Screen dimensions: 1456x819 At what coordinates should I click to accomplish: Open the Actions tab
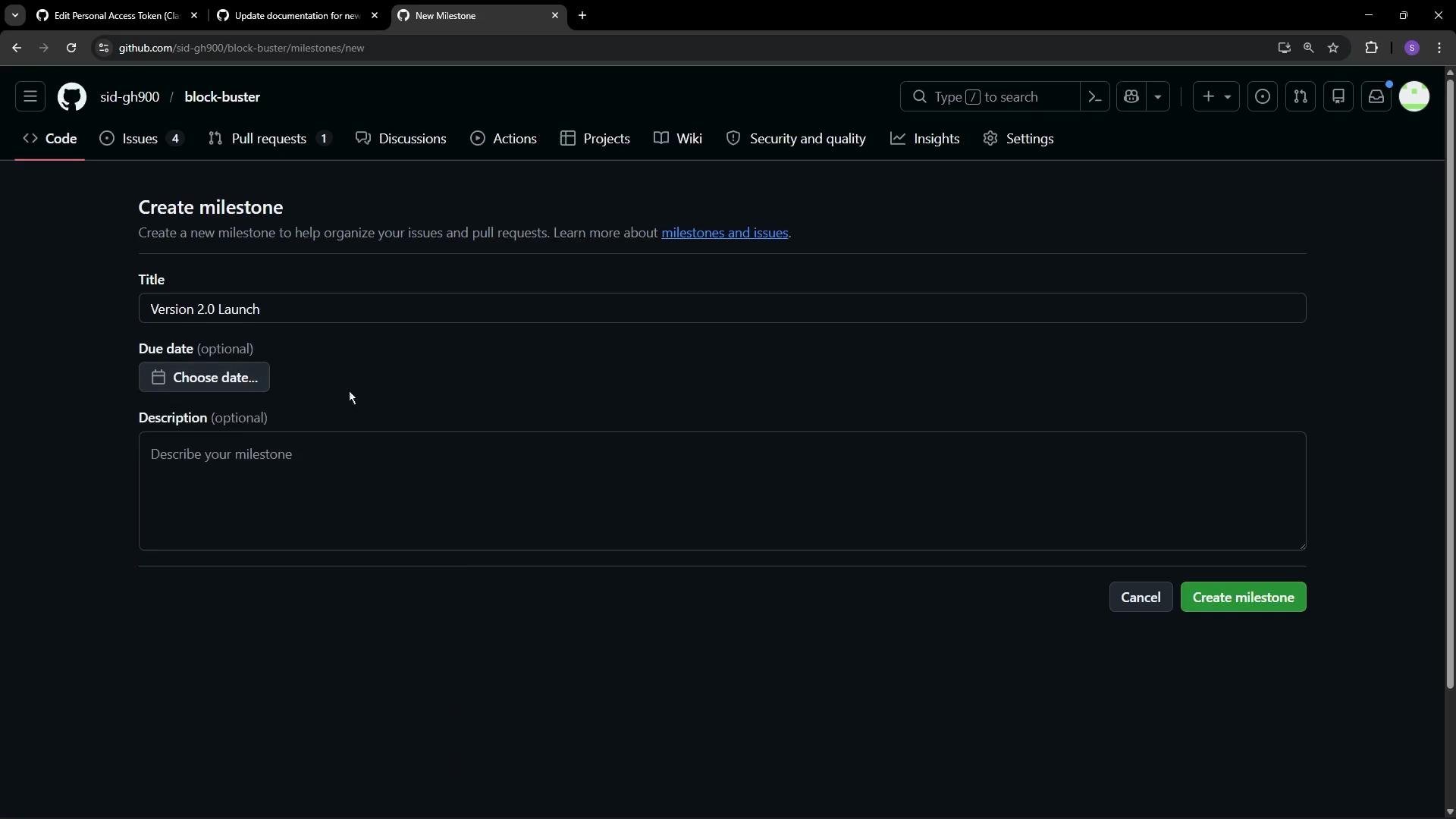click(504, 139)
